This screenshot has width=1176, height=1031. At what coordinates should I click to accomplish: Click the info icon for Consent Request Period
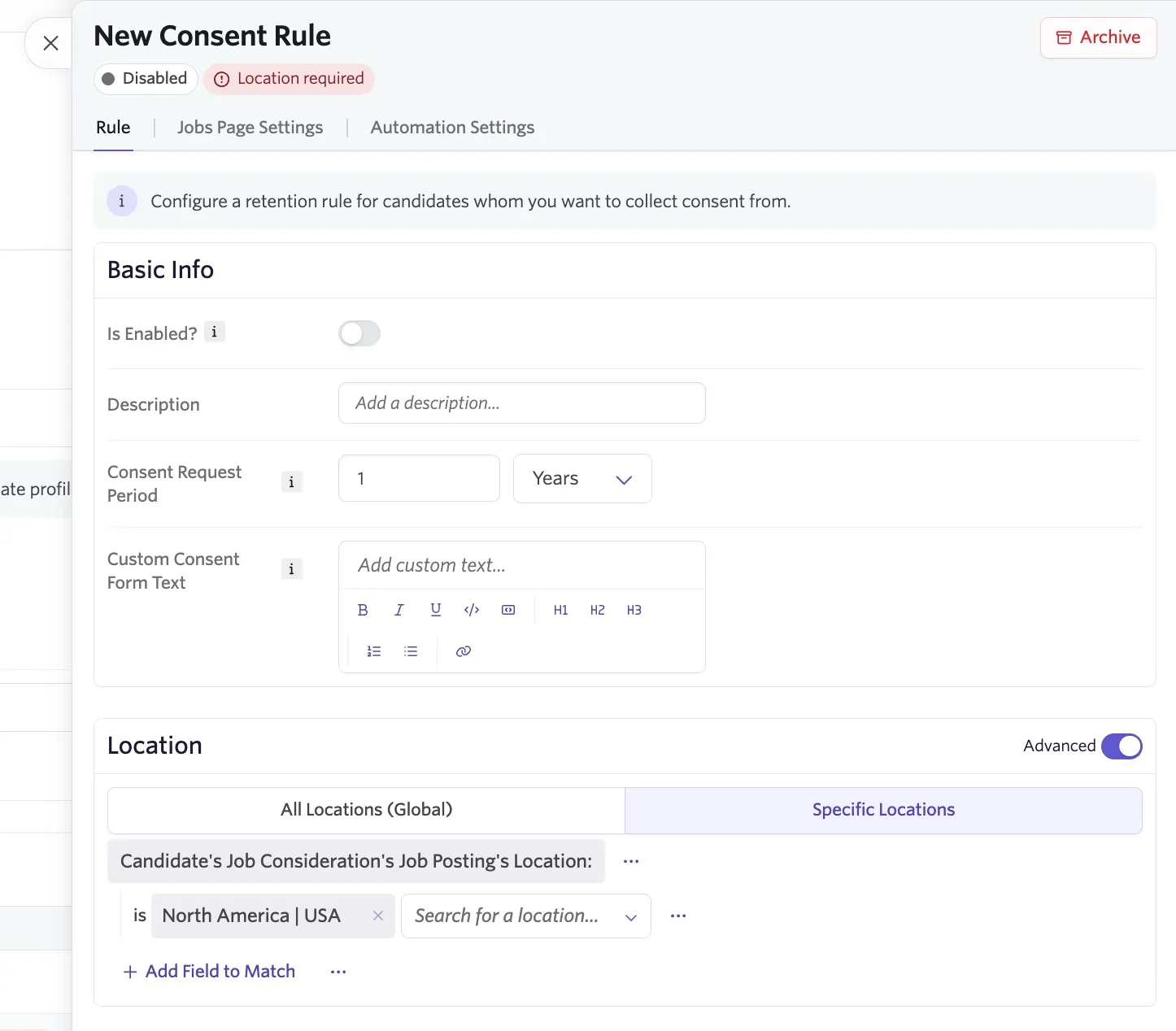pyautogui.click(x=291, y=482)
